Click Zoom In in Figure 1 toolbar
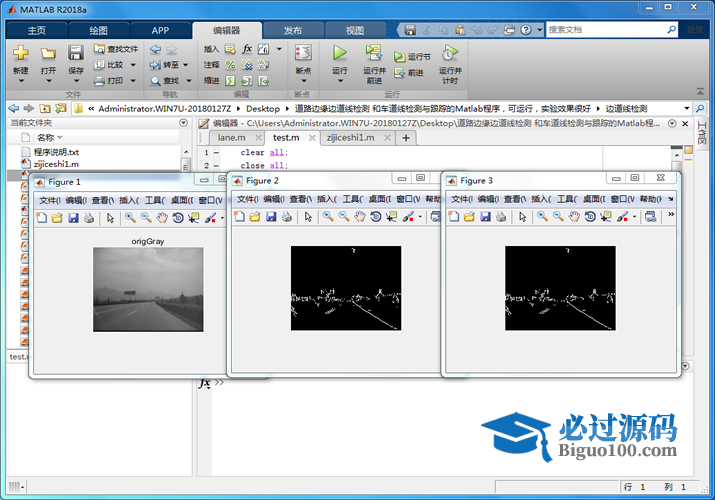The width and height of the screenshot is (715, 500). 130,218
